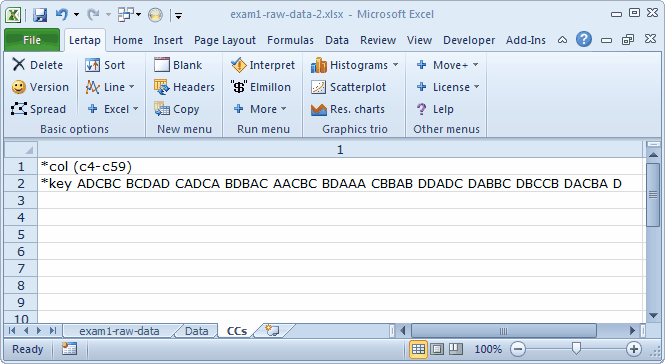This screenshot has width=665, height=364.
Task: Switch to the Home ribbon tab
Action: pyautogui.click(x=128, y=40)
